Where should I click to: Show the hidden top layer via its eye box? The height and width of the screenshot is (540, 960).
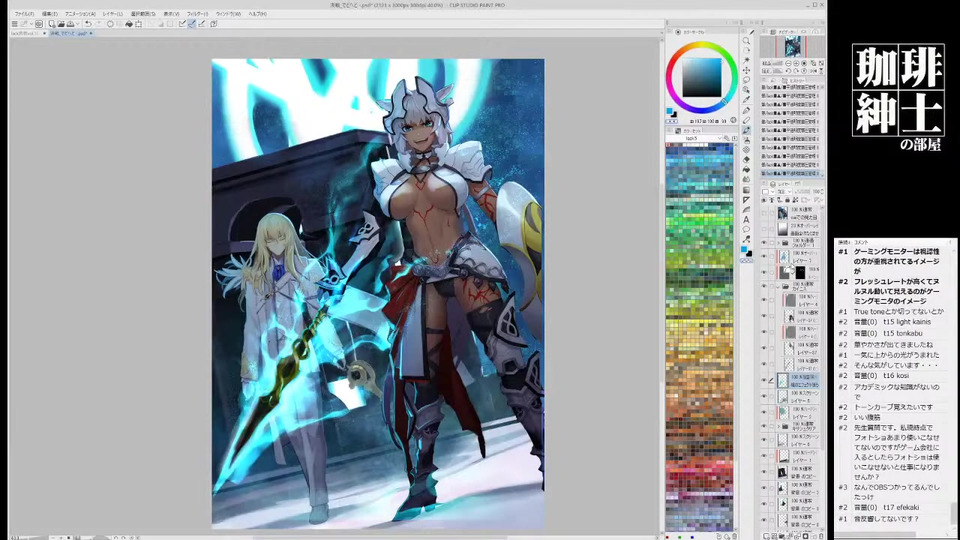click(763, 212)
